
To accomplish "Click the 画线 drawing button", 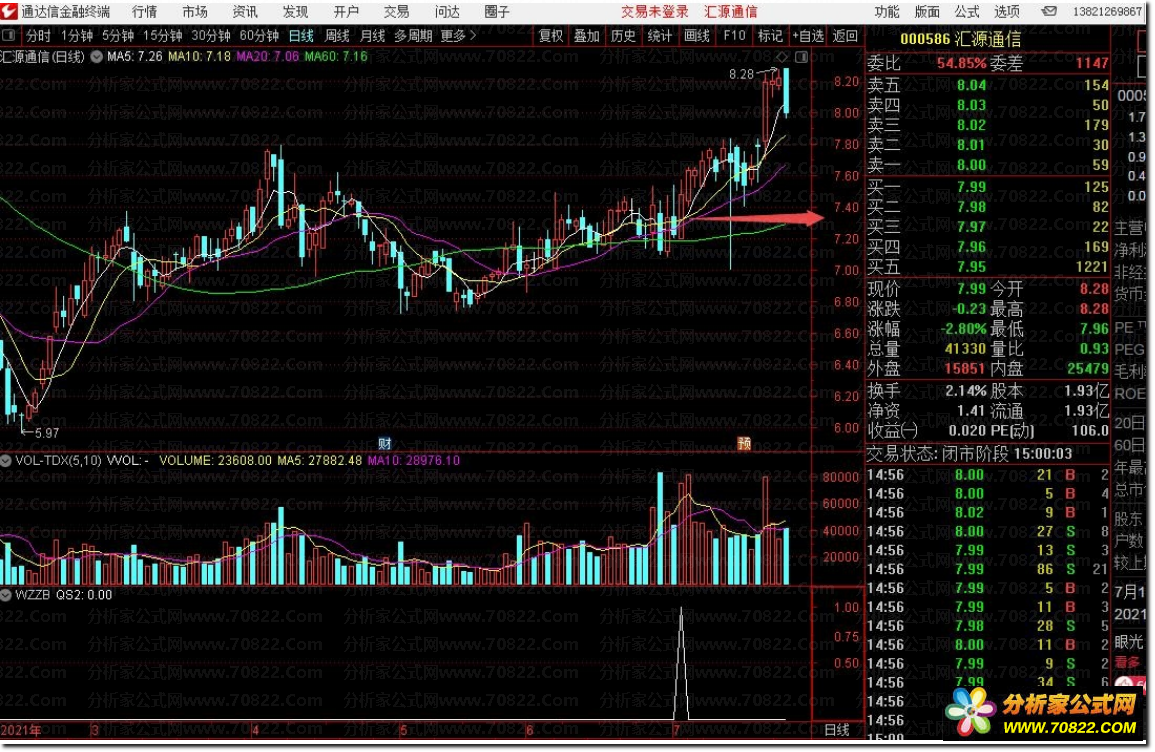I will coord(697,35).
